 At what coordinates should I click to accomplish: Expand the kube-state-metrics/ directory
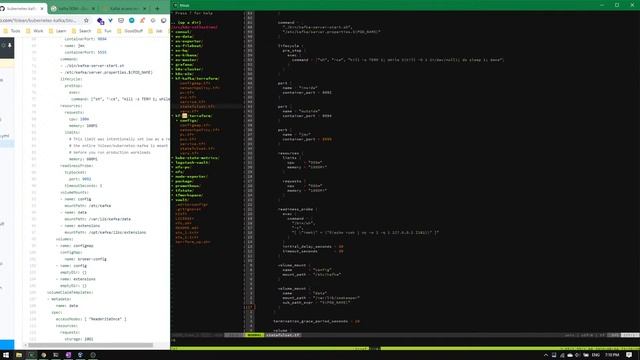pyautogui.click(x=196, y=158)
